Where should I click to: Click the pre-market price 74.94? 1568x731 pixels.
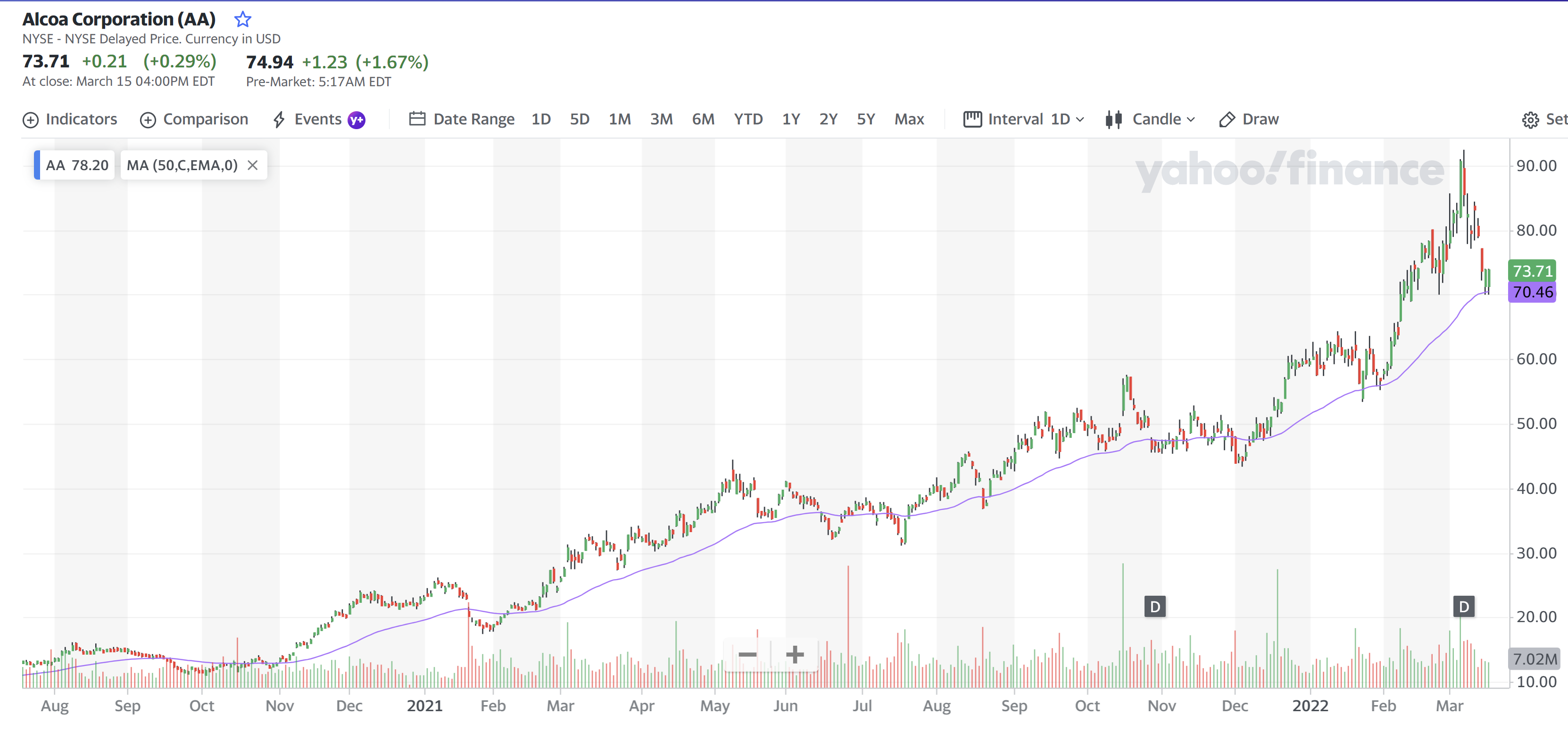(269, 62)
